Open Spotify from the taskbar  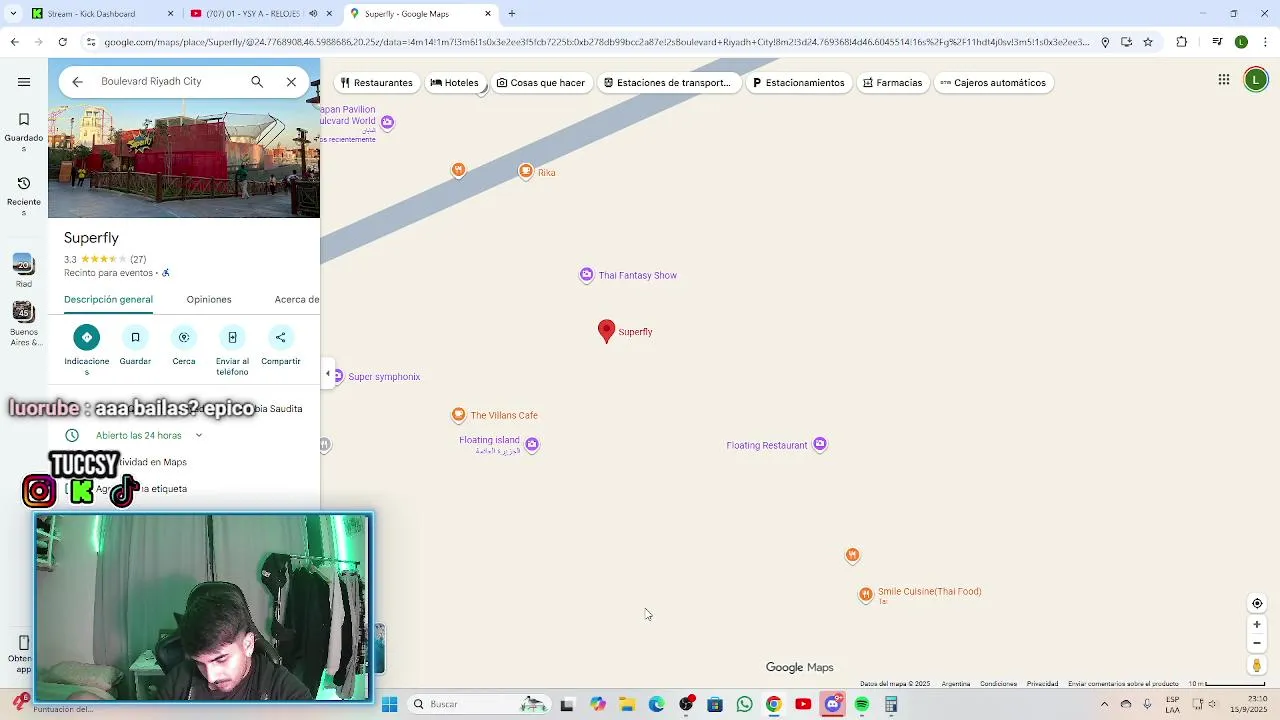point(862,704)
